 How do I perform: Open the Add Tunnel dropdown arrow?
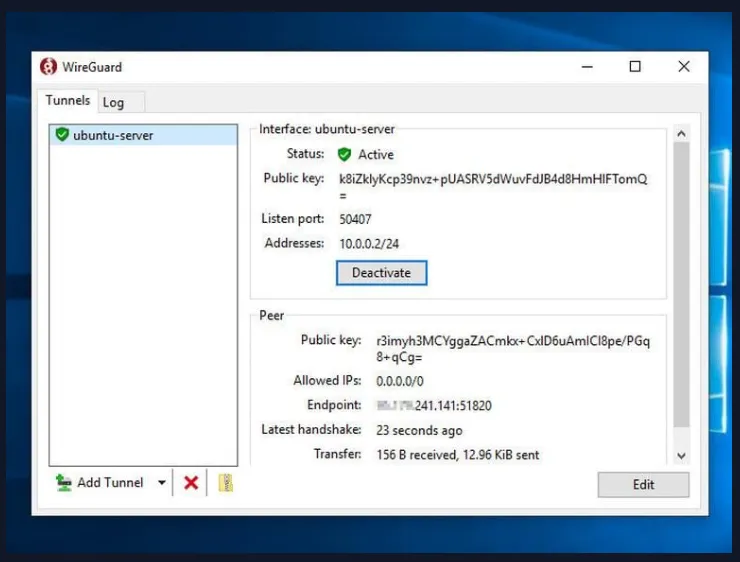click(x=162, y=483)
